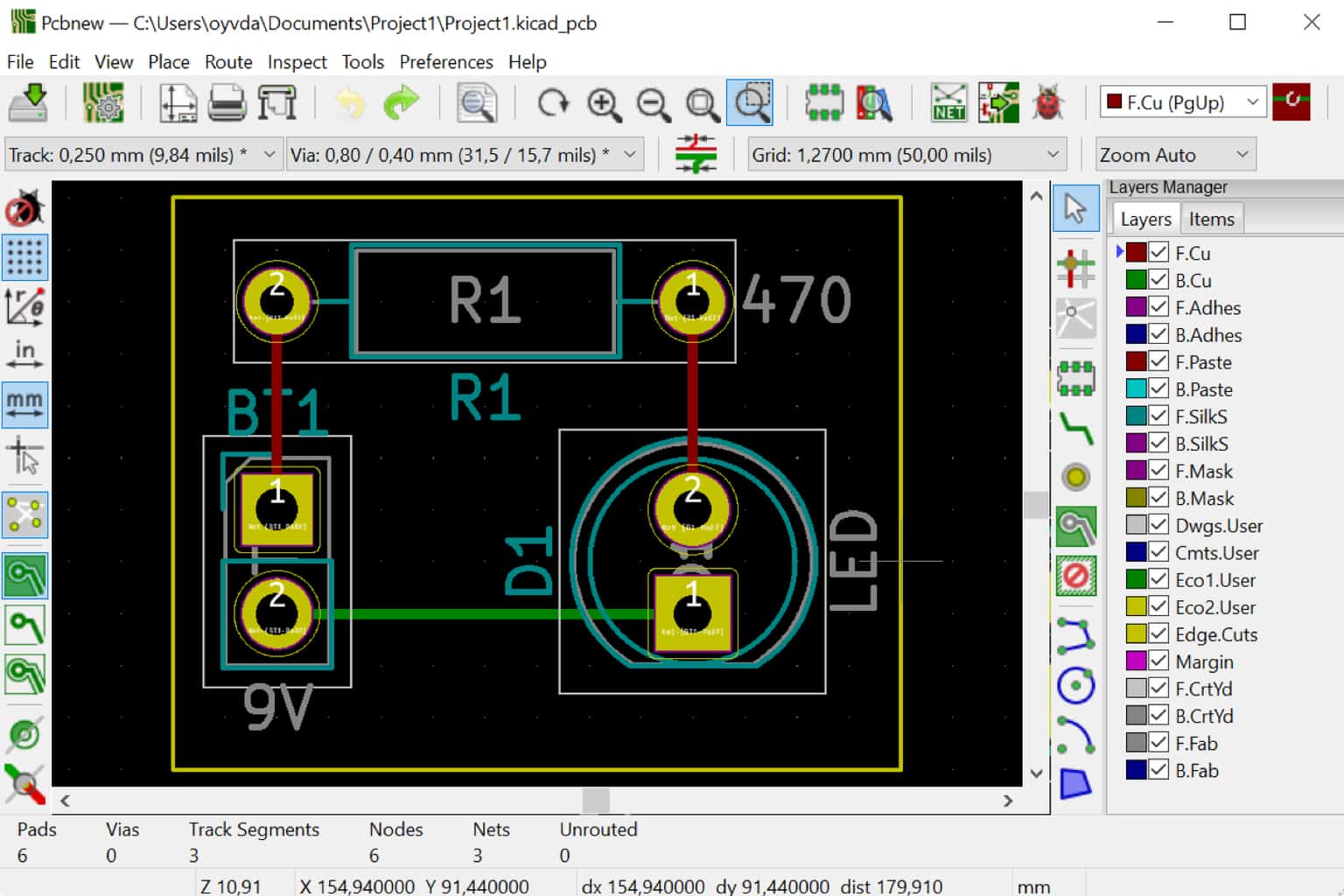Switch display units to inches
Image resolution: width=1344 pixels, height=896 pixels.
click(24, 352)
